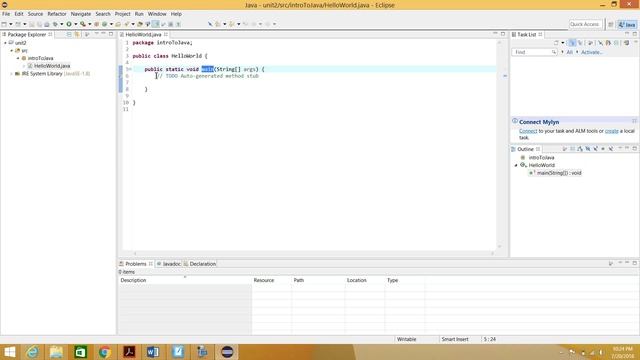Click the editor horizontal scrollbar
The width and height of the screenshot is (640, 360).
(313, 253)
